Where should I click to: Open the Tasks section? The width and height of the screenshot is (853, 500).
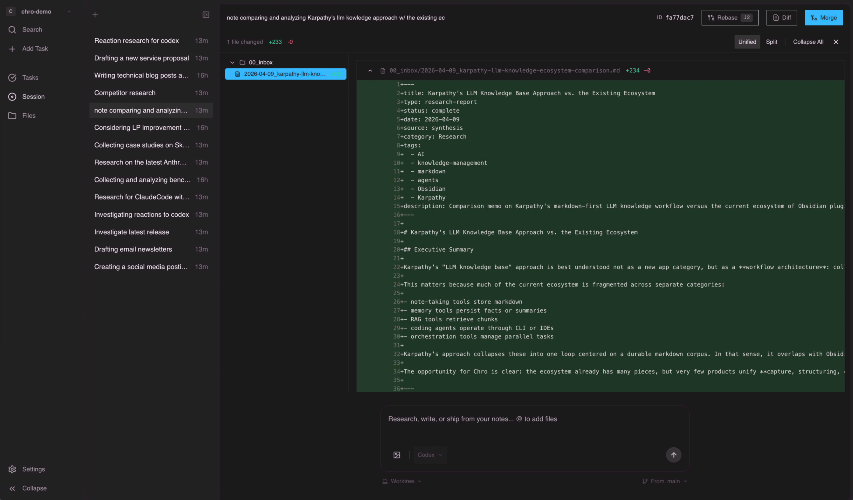(24, 78)
